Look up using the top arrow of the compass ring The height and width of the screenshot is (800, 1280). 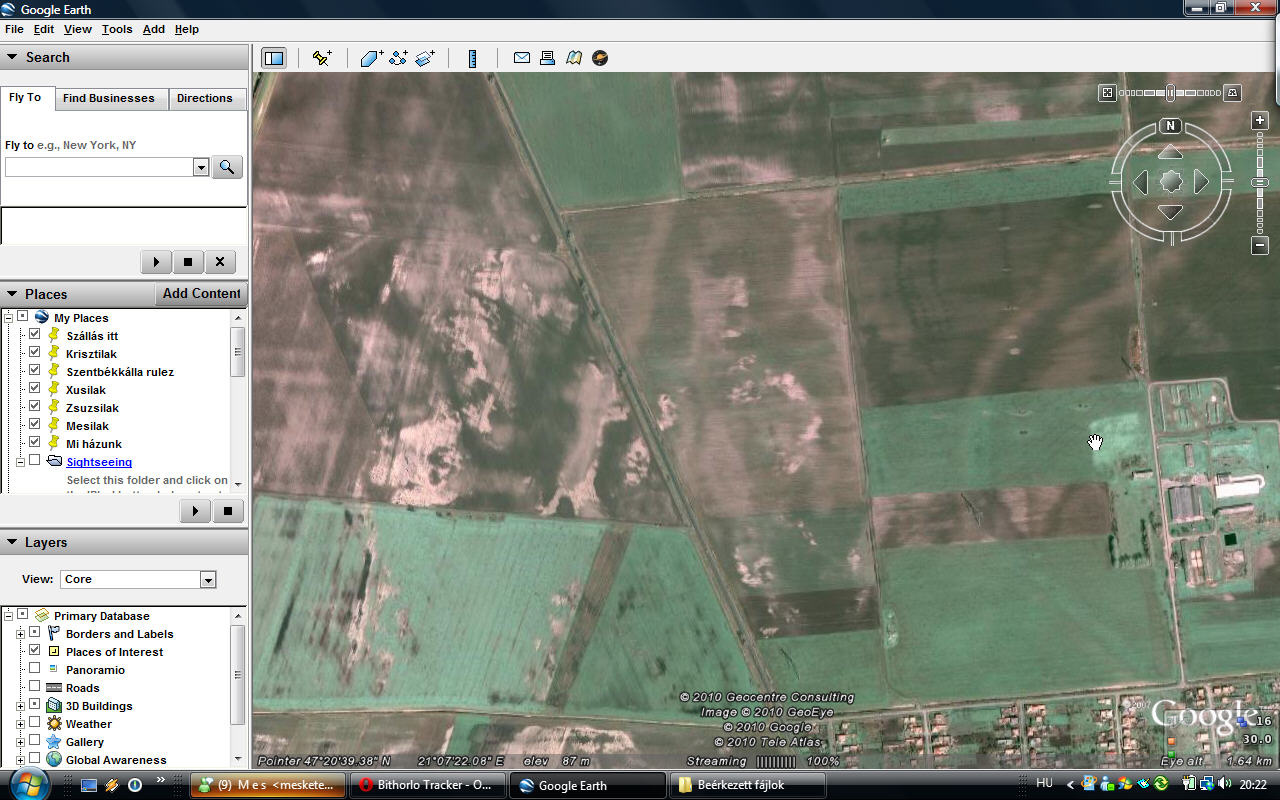1171,152
